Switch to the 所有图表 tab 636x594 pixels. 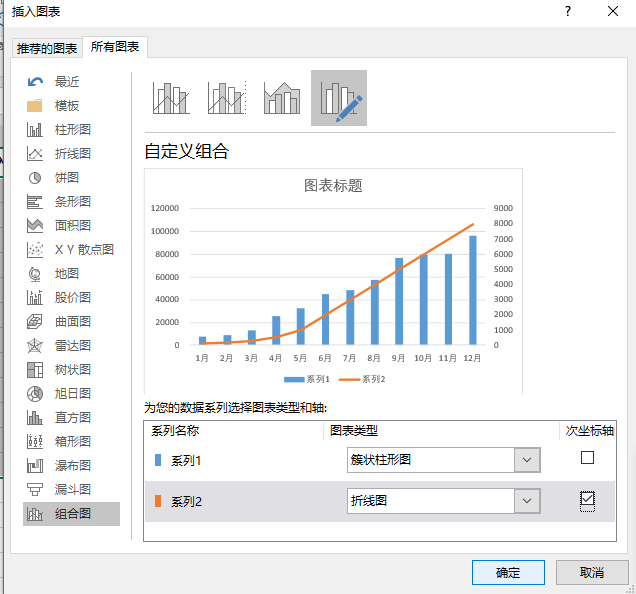pos(115,47)
